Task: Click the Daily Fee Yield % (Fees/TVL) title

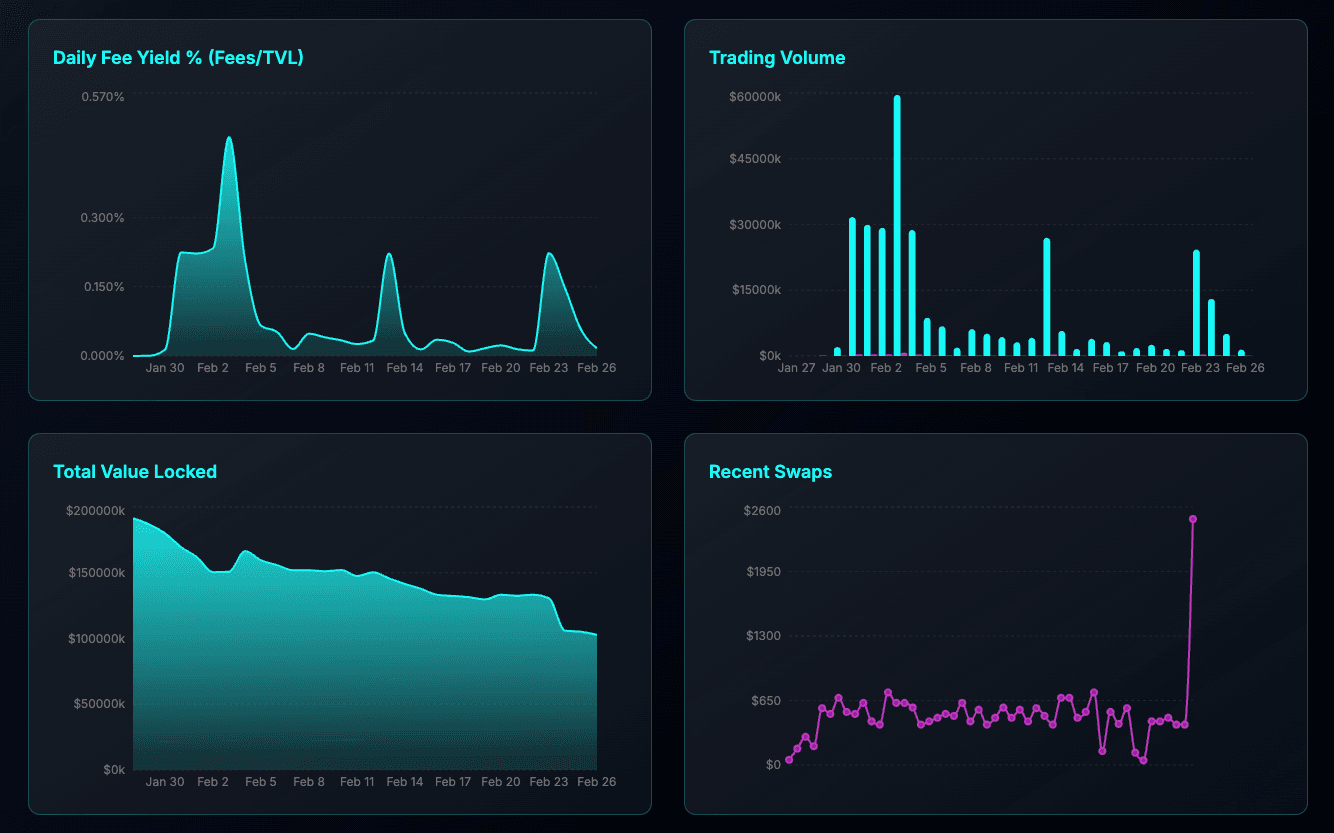Action: [x=178, y=58]
